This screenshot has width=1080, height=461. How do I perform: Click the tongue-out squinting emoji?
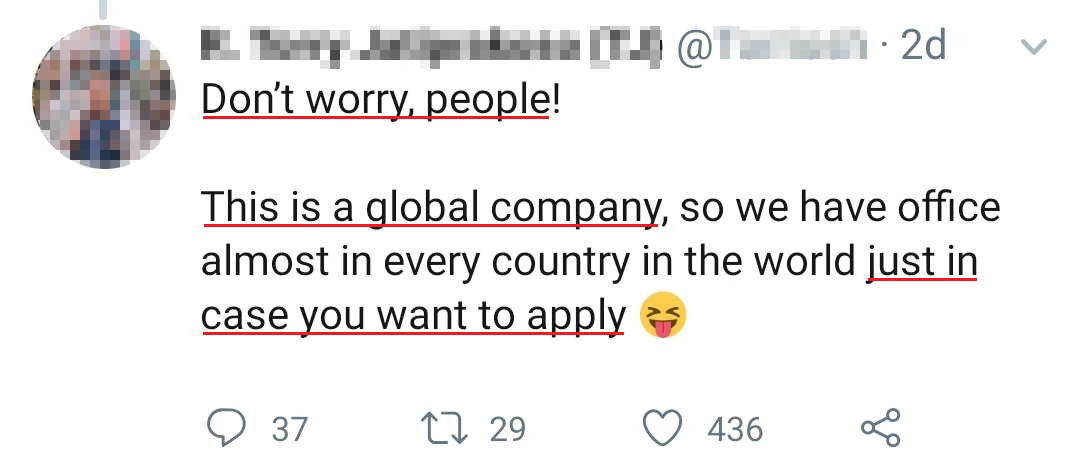pos(663,317)
